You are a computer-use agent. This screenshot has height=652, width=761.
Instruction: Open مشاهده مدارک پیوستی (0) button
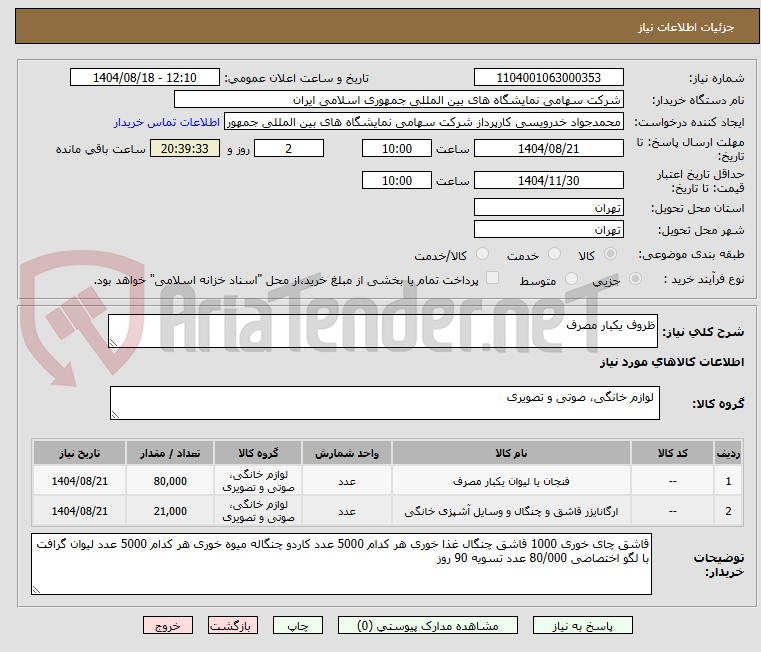pyautogui.click(x=428, y=625)
